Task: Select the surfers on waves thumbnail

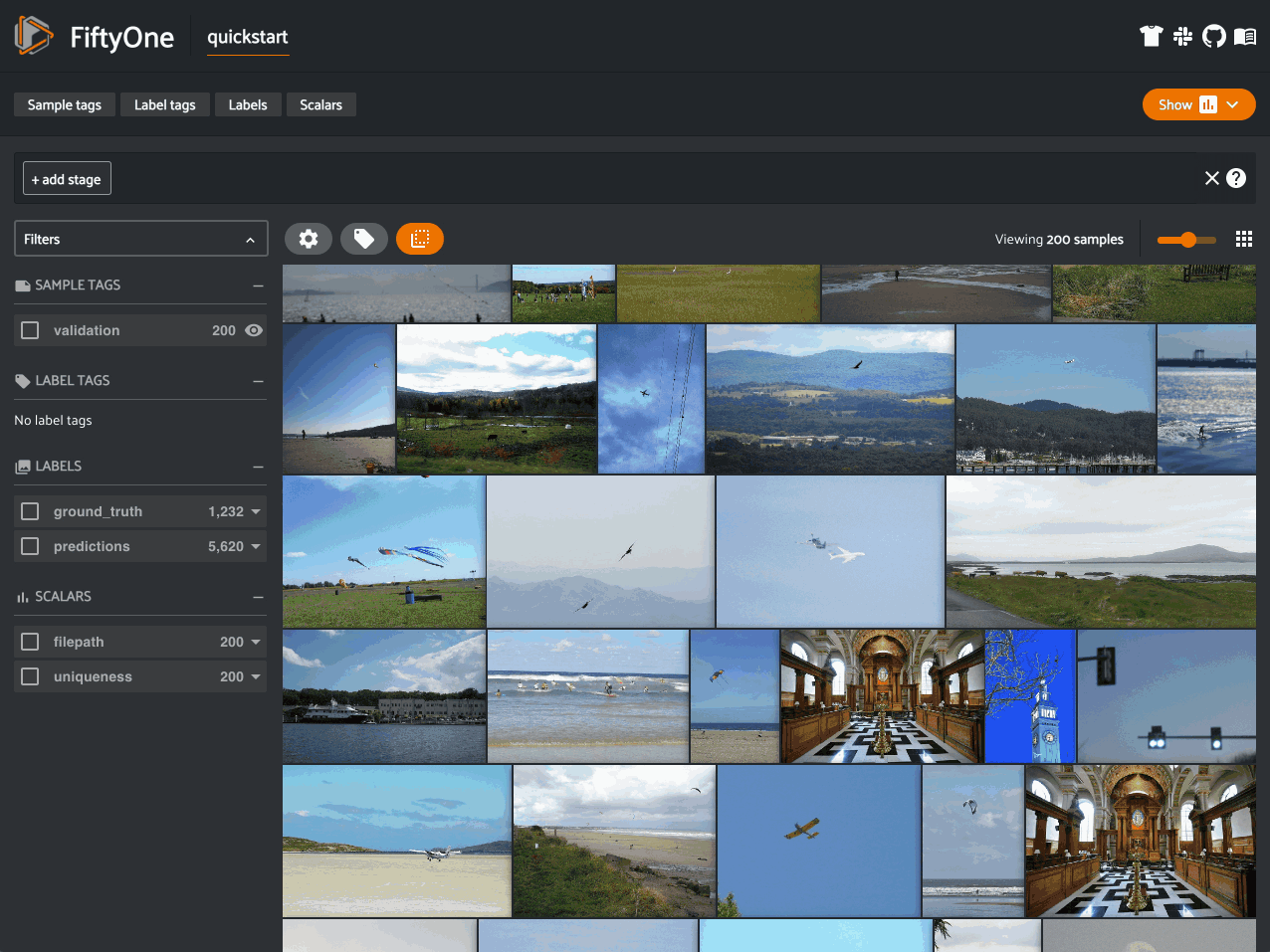Action: (588, 696)
